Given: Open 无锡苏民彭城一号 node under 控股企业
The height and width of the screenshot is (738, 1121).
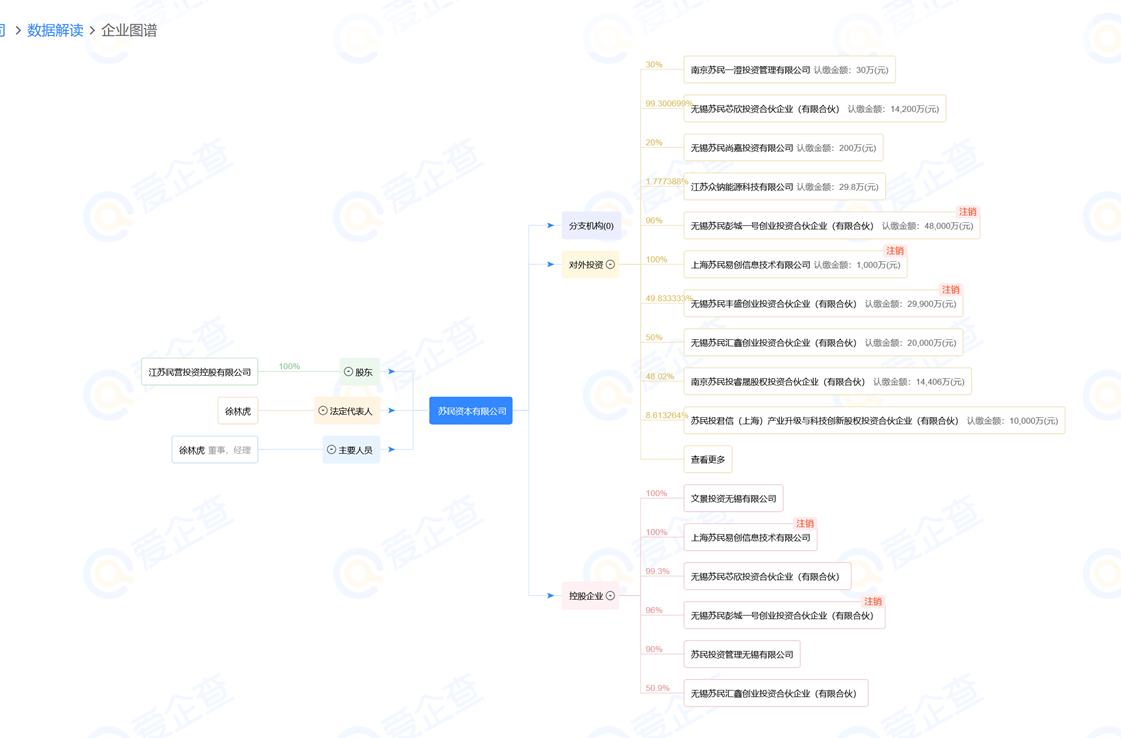Looking at the screenshot, I should (784, 616).
